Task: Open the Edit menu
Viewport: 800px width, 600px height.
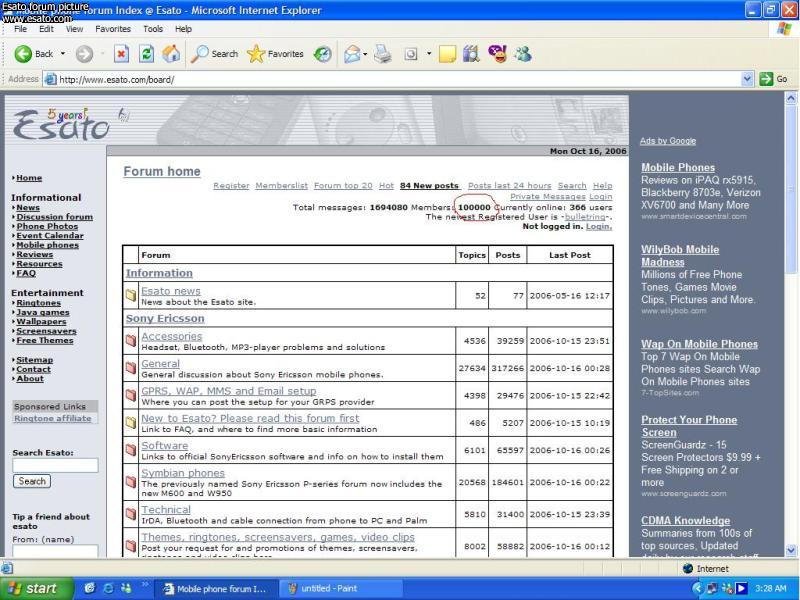Action: click(x=46, y=29)
